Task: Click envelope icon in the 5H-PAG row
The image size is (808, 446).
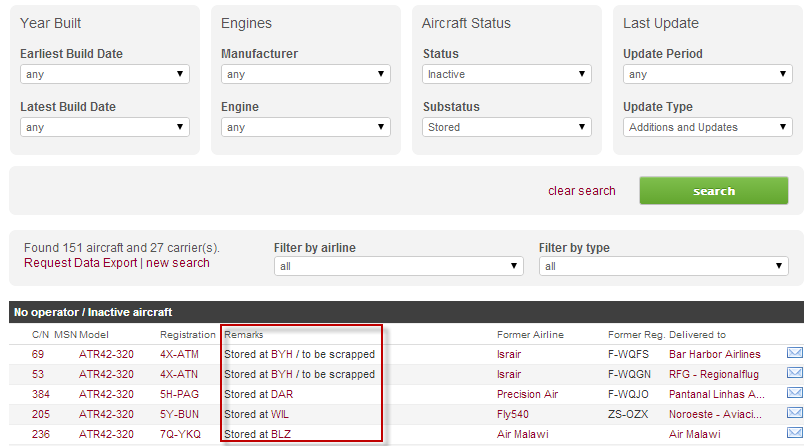Action: 795,394
